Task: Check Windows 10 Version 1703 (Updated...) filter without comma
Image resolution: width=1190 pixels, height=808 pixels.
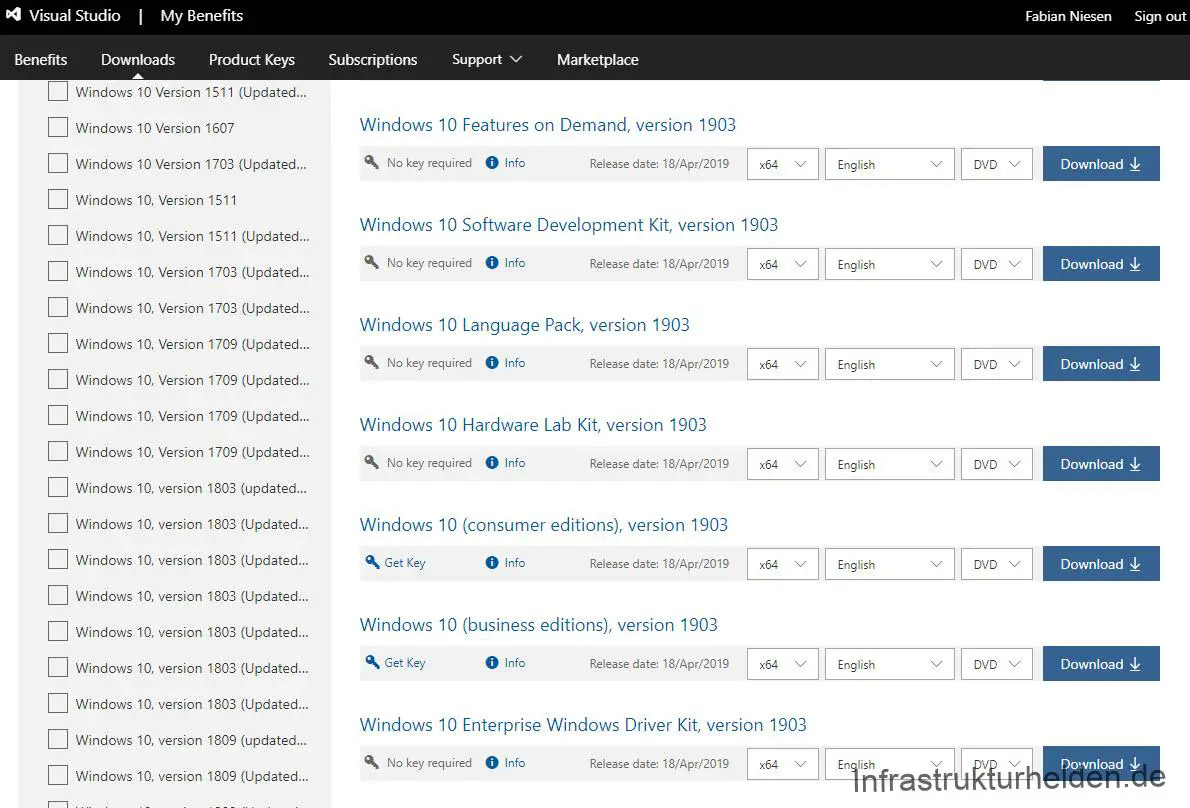Action: point(58,163)
